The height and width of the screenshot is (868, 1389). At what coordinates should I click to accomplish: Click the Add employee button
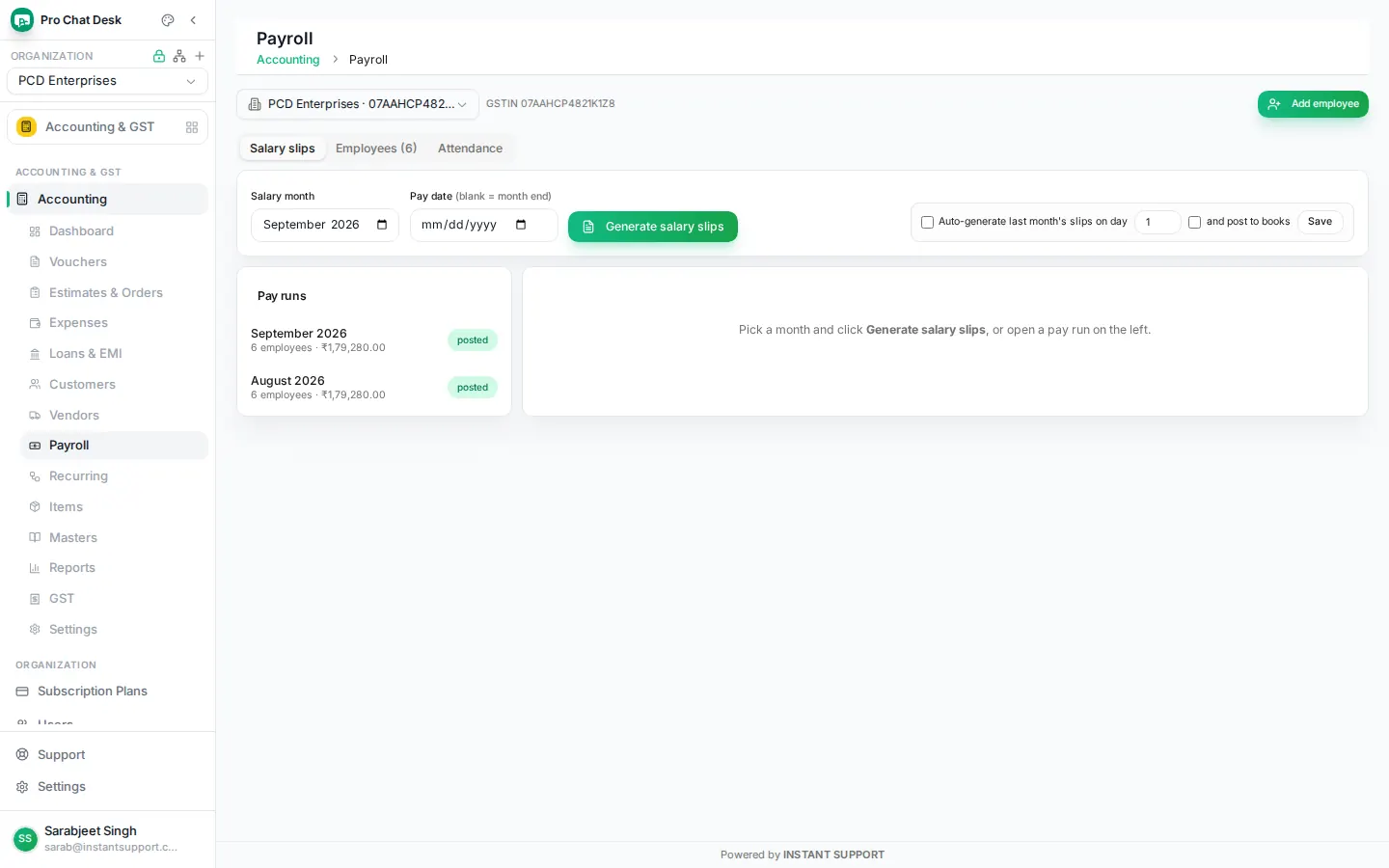pyautogui.click(x=1313, y=104)
